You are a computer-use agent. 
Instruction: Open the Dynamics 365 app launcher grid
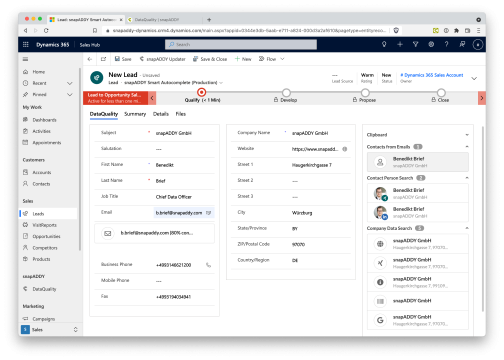(26, 44)
